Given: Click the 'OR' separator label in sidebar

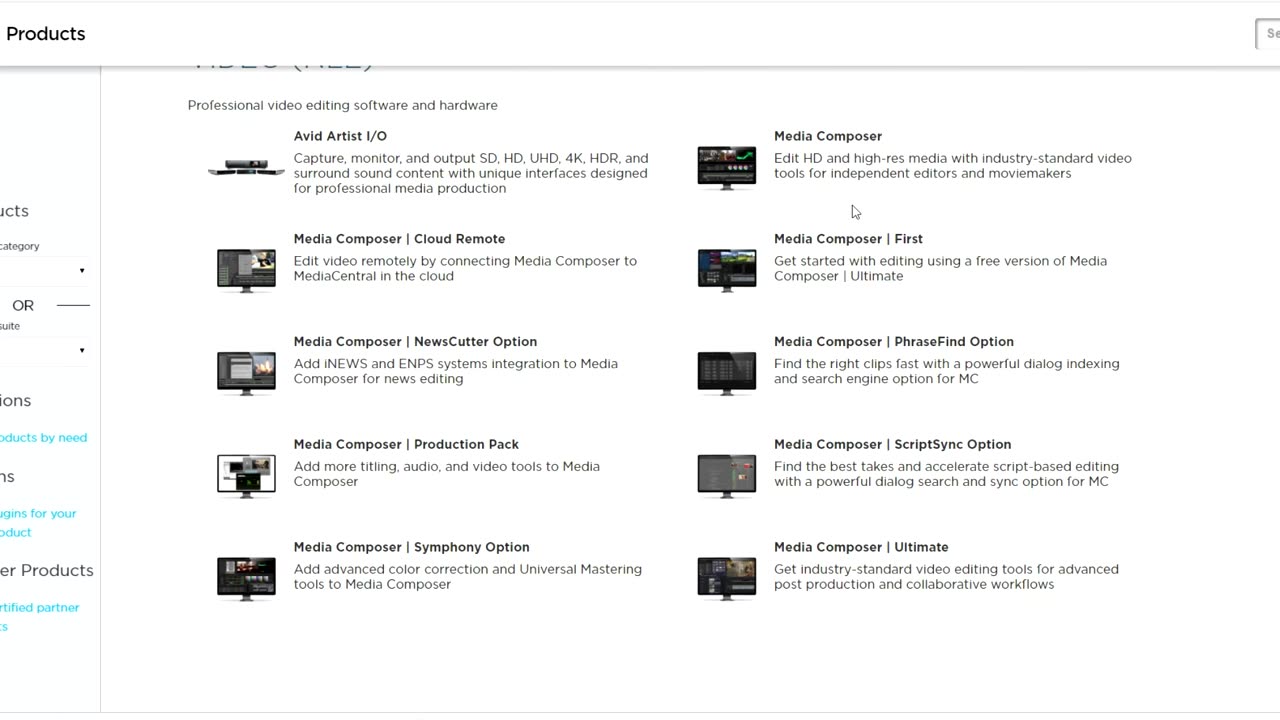Looking at the screenshot, I should click(23, 306).
